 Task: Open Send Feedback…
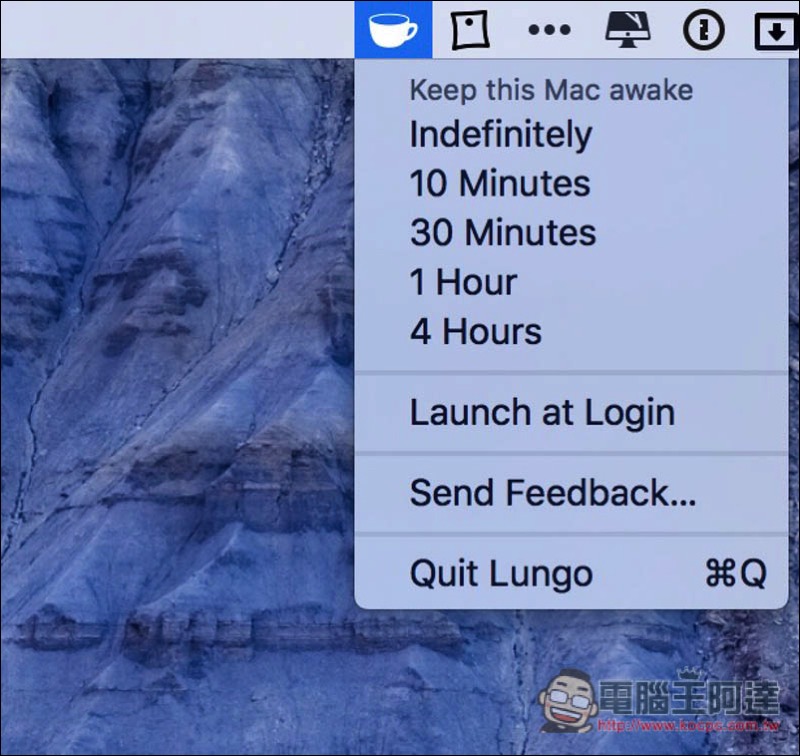click(x=571, y=493)
